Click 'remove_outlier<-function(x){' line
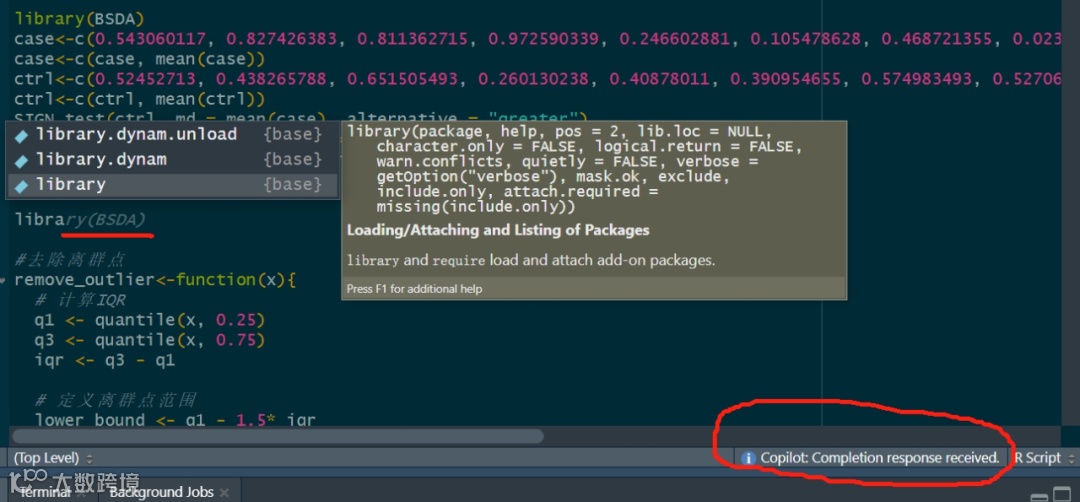This screenshot has width=1080, height=502. coord(155,280)
